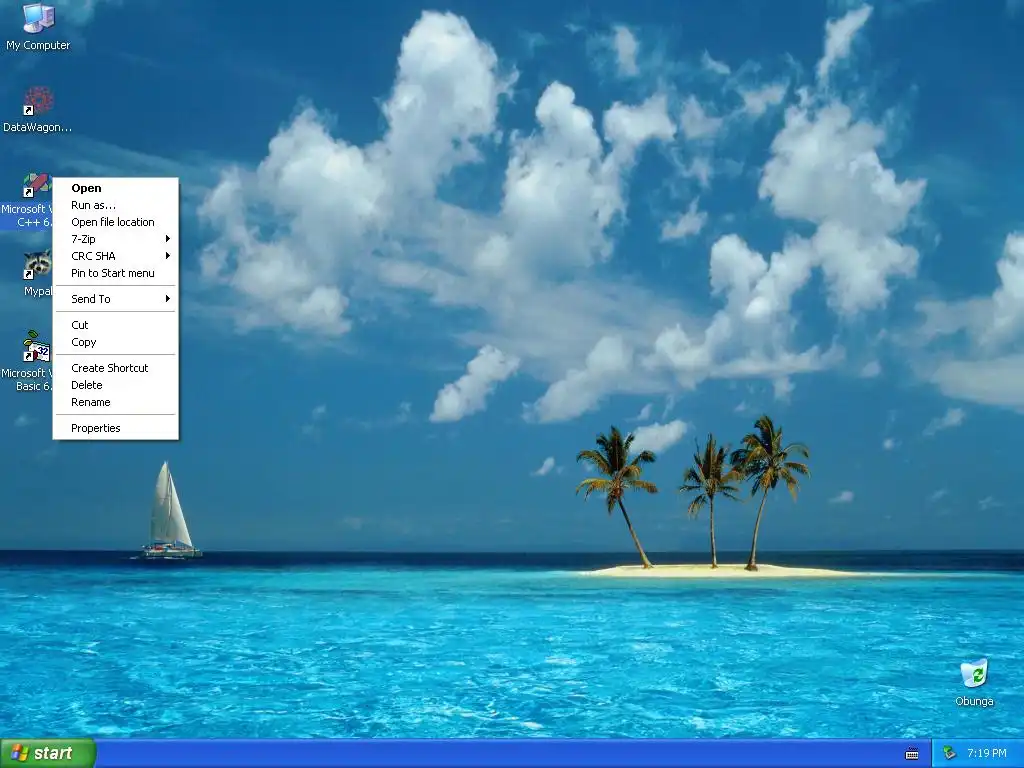1024x768 pixels.
Task: Select the DataWagon desktop shortcut
Action: pos(37,110)
